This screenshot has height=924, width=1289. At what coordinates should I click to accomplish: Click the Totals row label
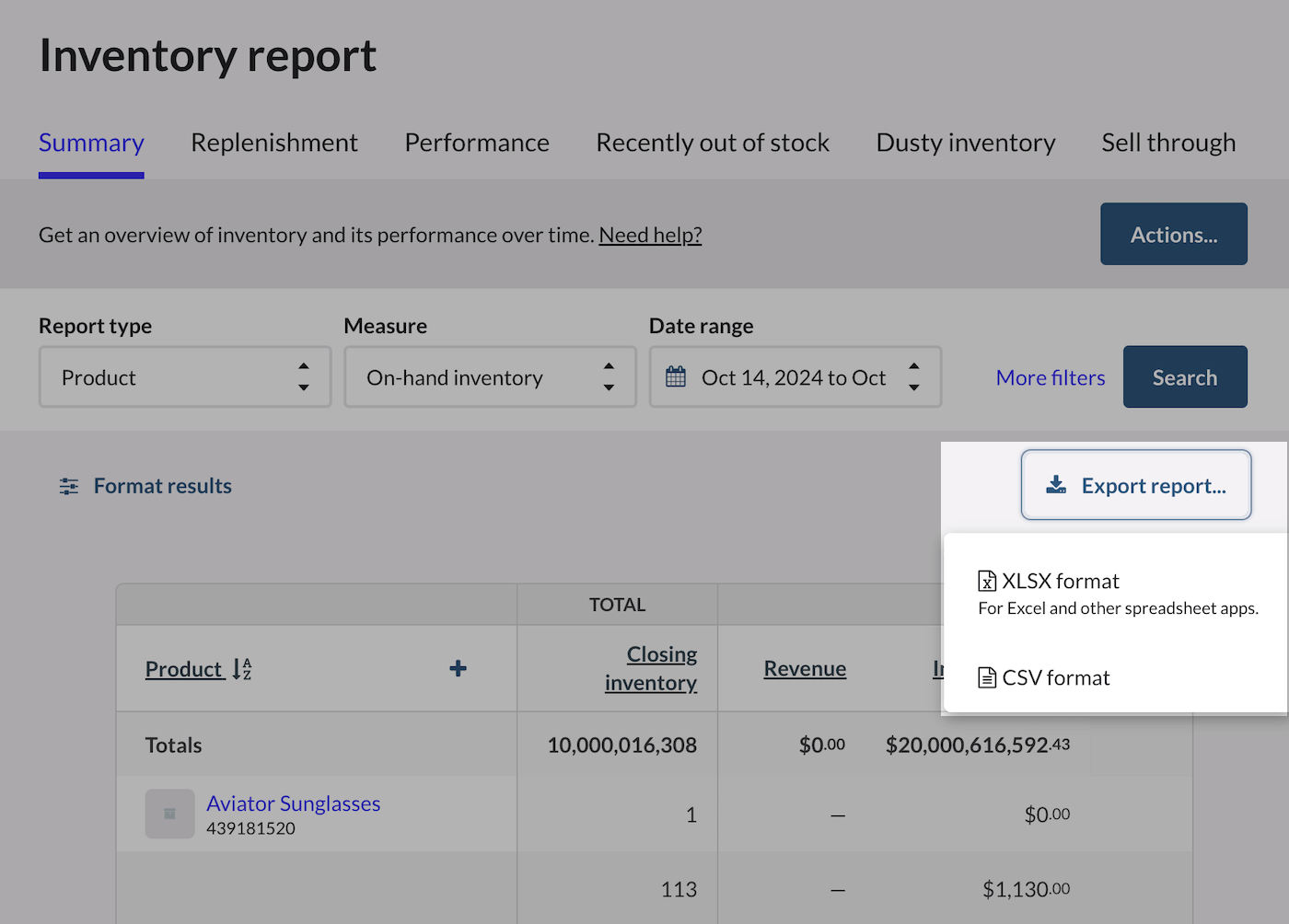(173, 745)
